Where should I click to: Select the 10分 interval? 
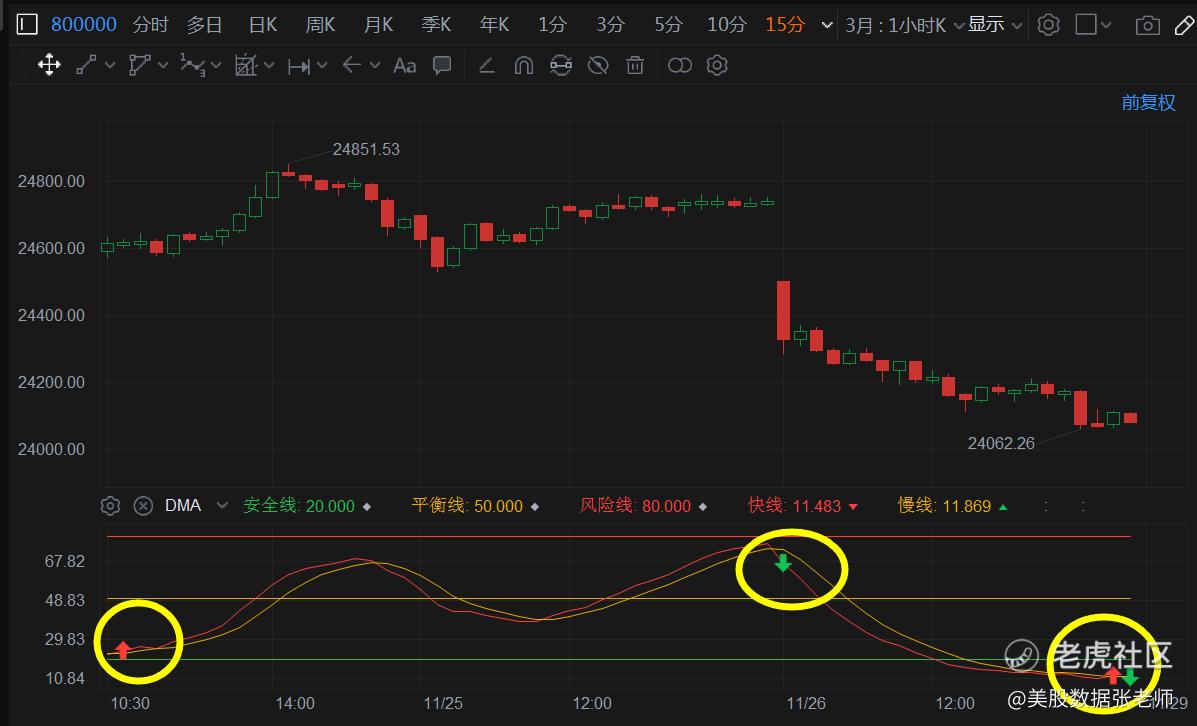click(727, 25)
